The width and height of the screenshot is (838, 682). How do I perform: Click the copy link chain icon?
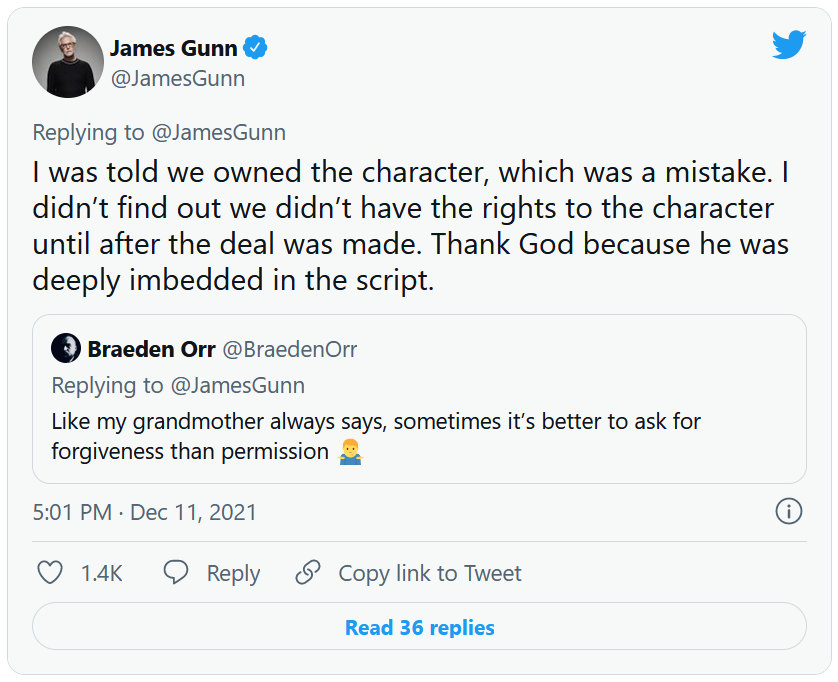(x=308, y=573)
